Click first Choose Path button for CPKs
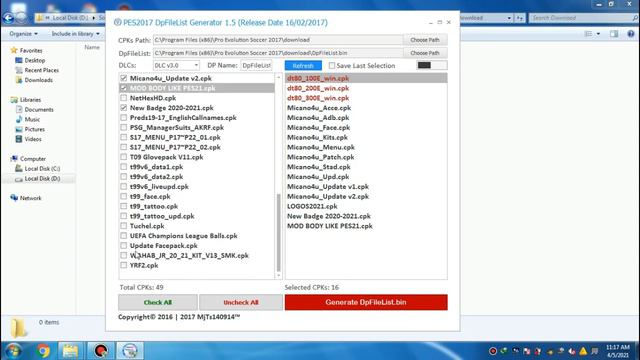Viewport: 640px width, 360px height. tap(425, 40)
